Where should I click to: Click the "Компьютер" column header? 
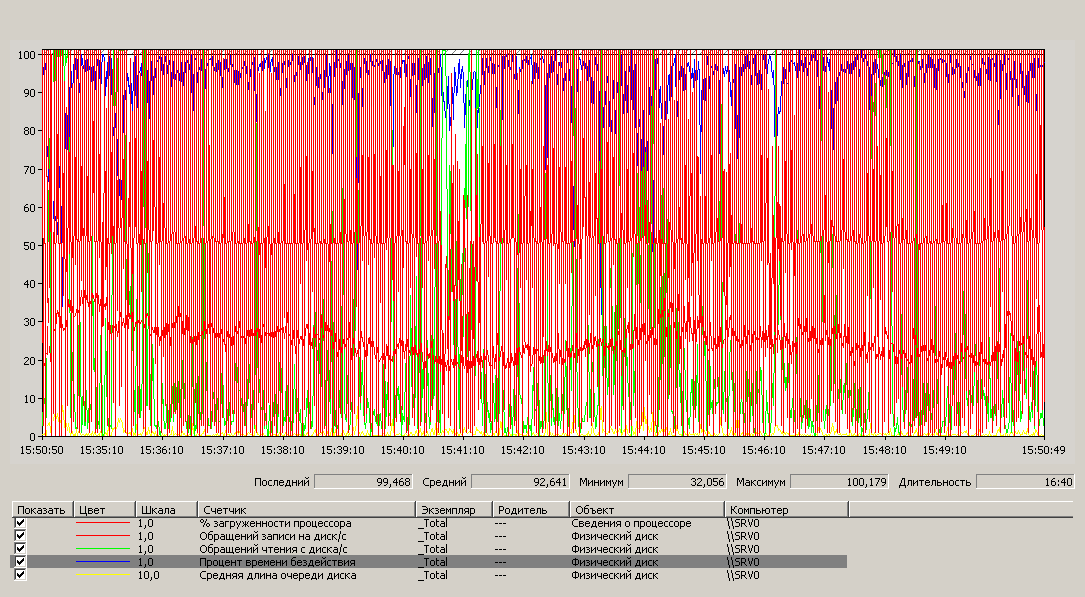point(786,510)
